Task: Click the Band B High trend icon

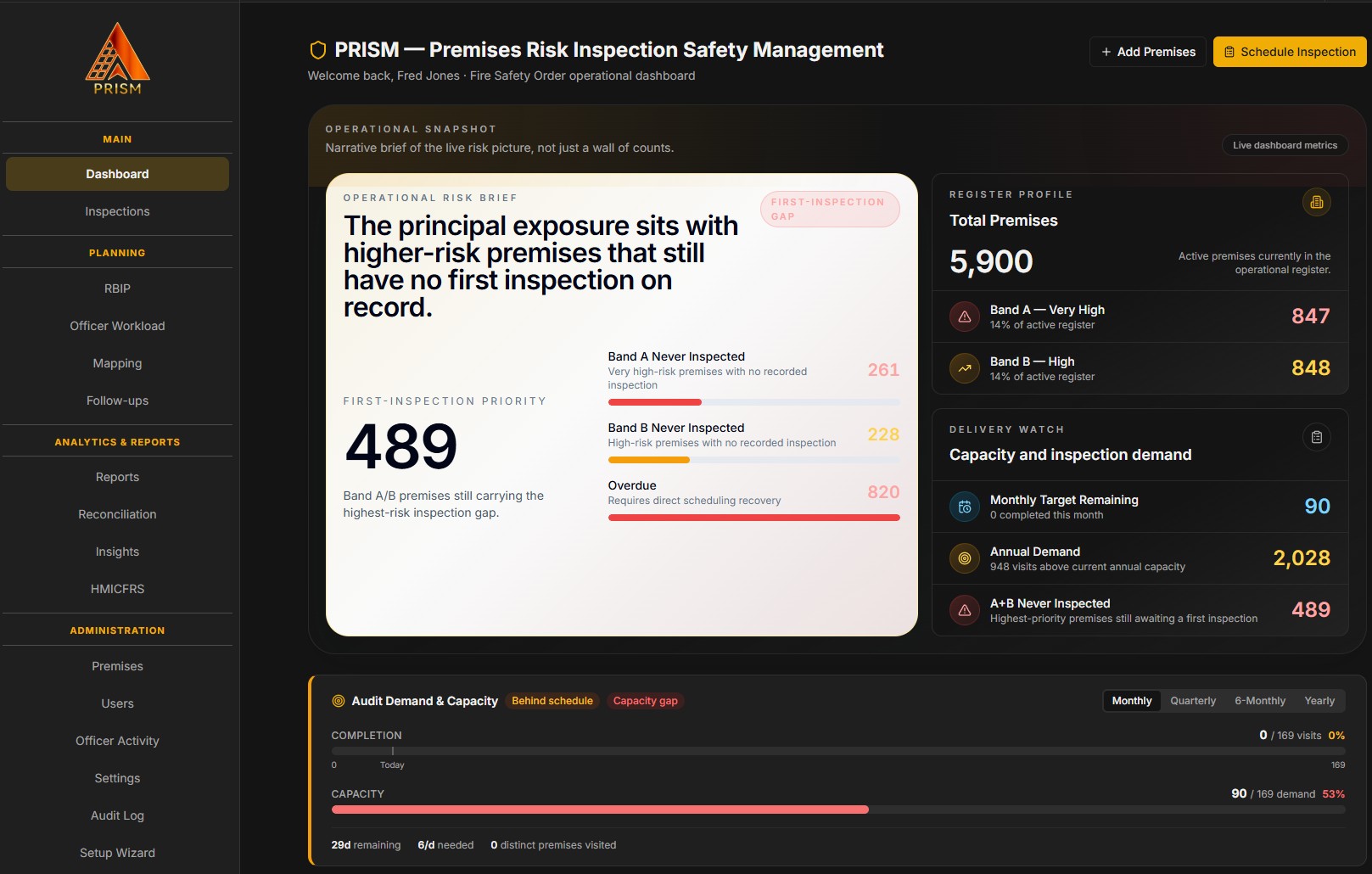Action: coord(964,368)
